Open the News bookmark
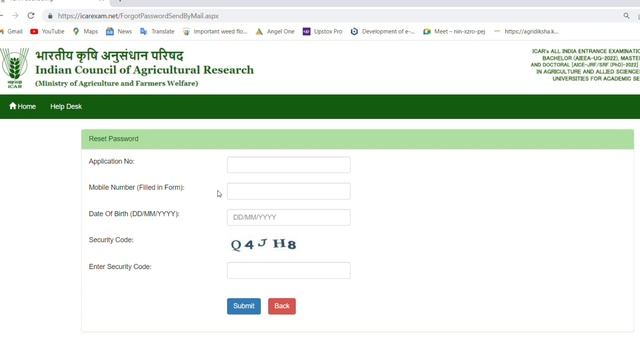This screenshot has width=640, height=360. tap(119, 31)
